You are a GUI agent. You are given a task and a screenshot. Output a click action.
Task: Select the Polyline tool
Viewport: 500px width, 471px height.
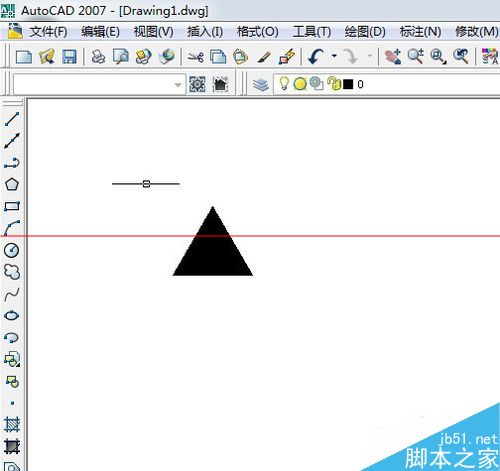click(12, 163)
